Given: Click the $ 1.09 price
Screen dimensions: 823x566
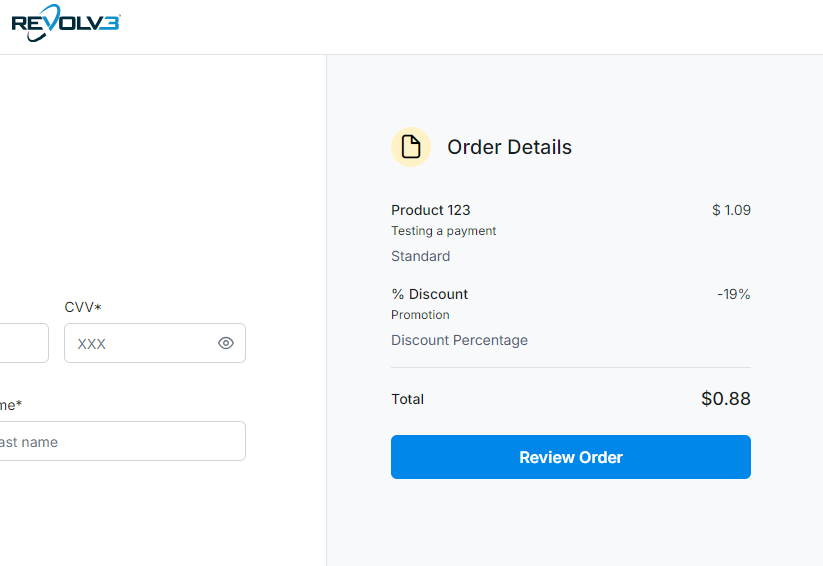Looking at the screenshot, I should point(731,210).
